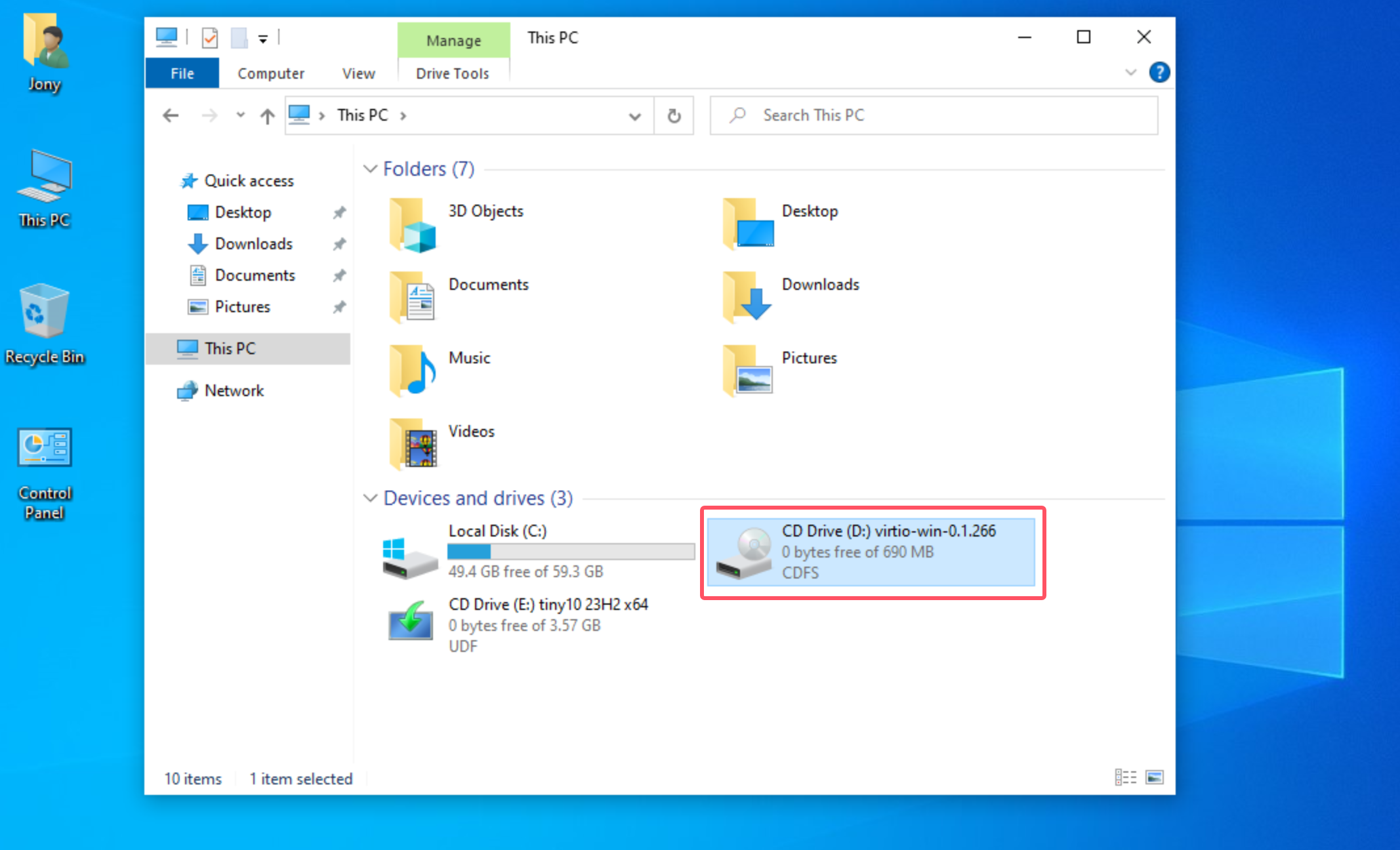Switch to details view in status bar
The width and height of the screenshot is (1400, 850).
(1125, 778)
